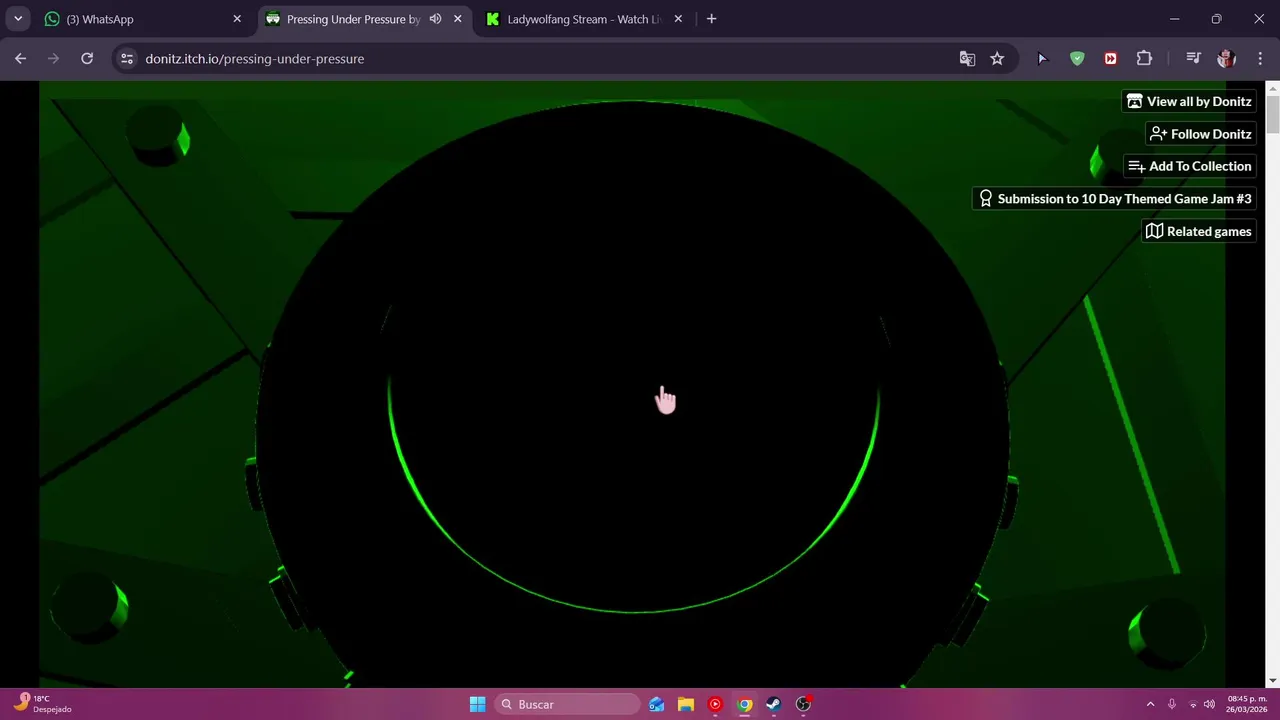Open the Chrome profile avatar
1280x720 pixels.
click(x=1226, y=59)
